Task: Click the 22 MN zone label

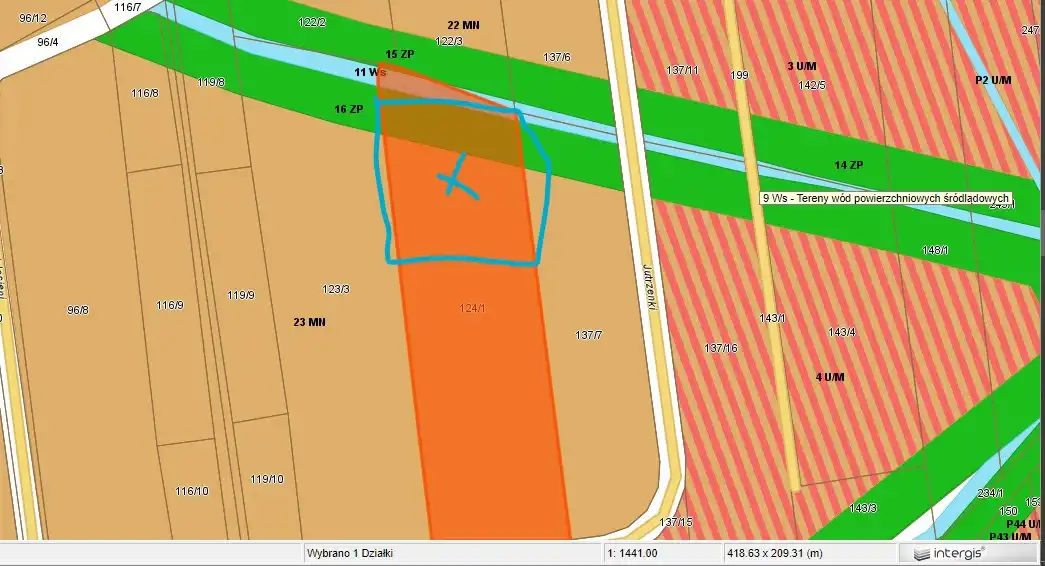Action: pyautogui.click(x=463, y=24)
